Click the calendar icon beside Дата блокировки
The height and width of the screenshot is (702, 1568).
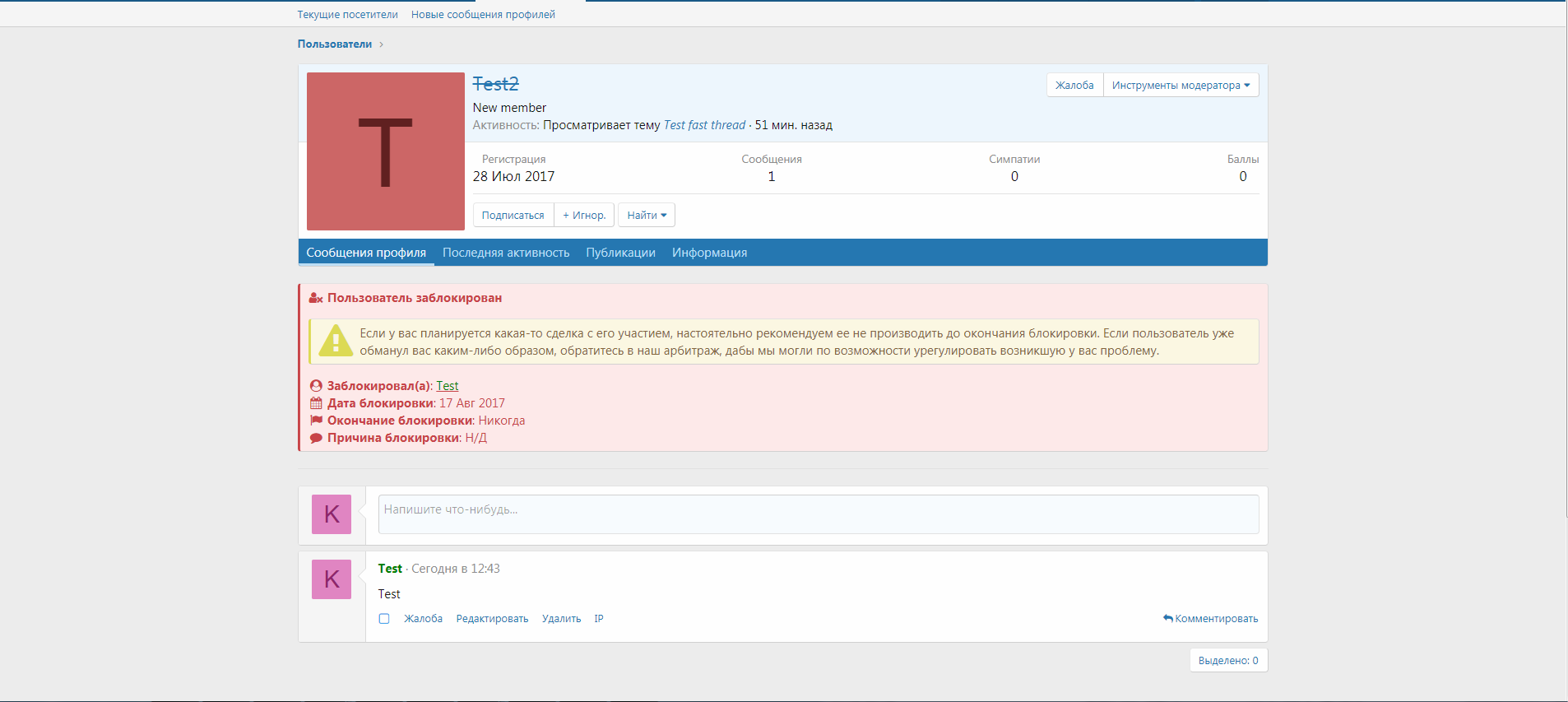coord(316,403)
